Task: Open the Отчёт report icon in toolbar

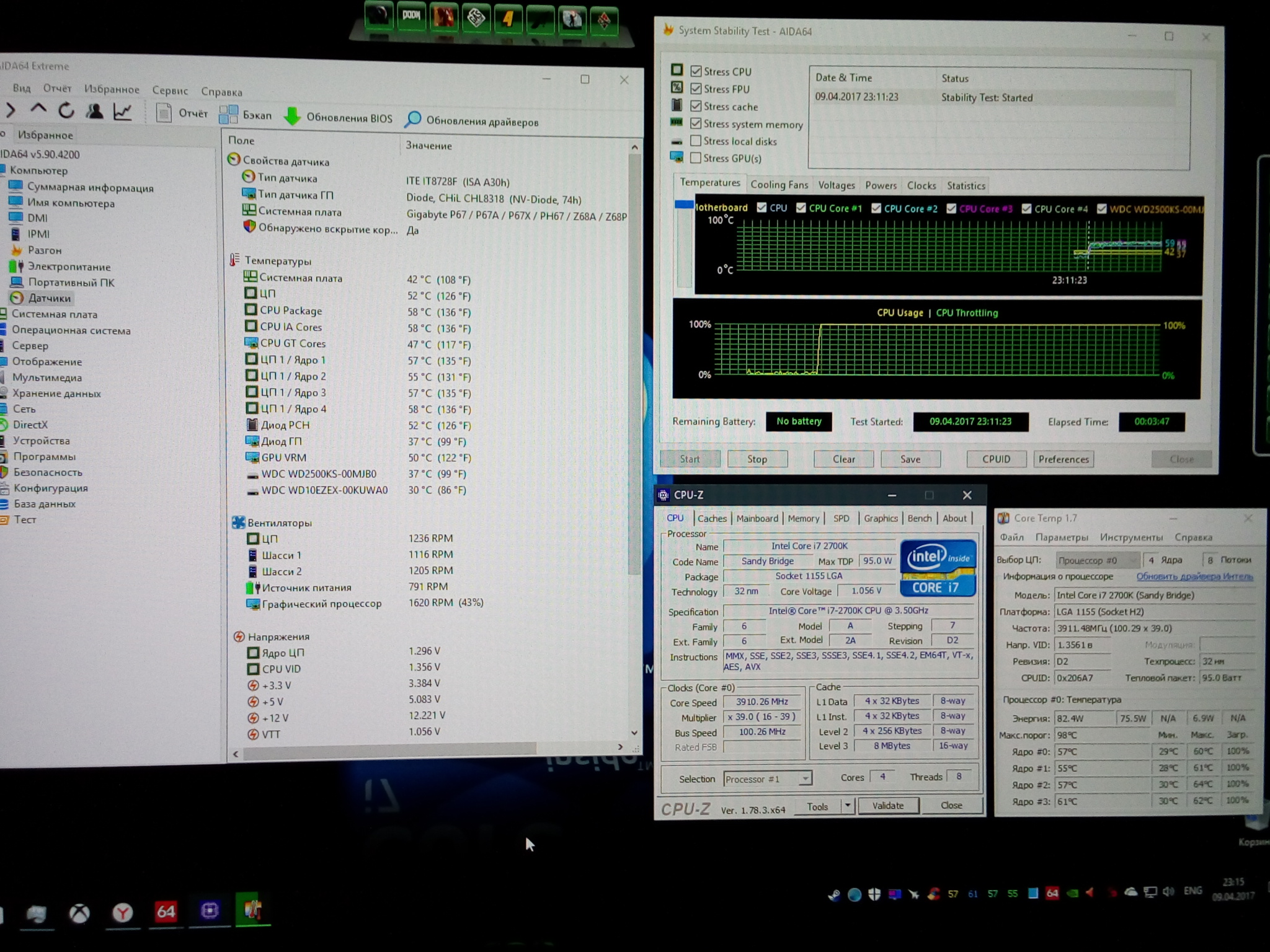Action: [x=164, y=113]
